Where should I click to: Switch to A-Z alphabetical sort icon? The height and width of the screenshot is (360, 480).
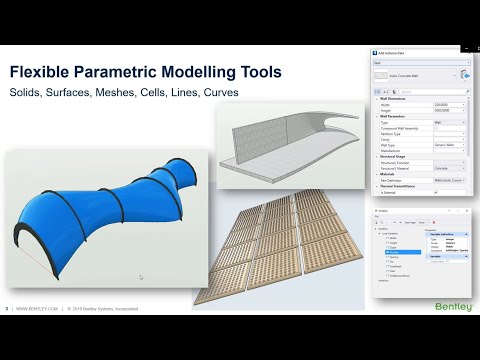pos(386,91)
